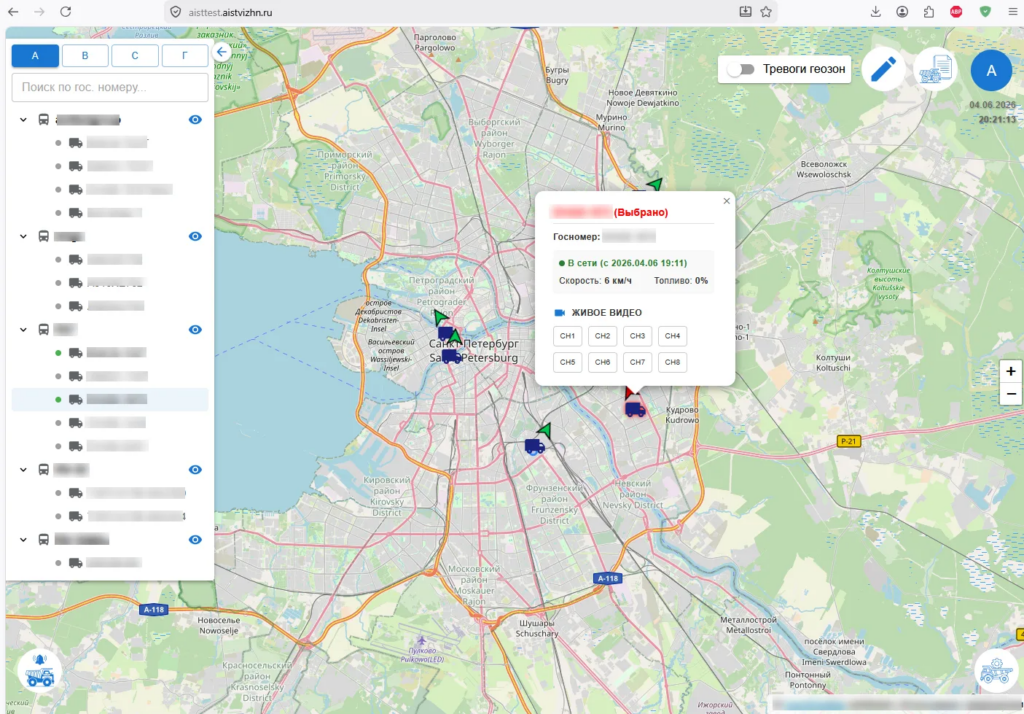Open the browser extensions puzzle icon
Screen dimensions: 1024x714
[929, 12]
